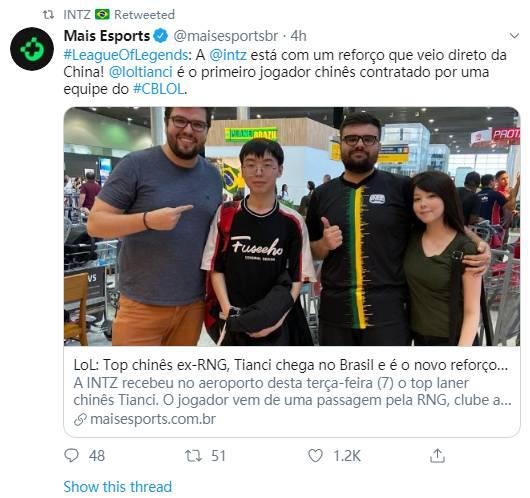The height and width of the screenshot is (498, 530).
Task: Visit the @loltianci profile mention
Action: [141, 72]
